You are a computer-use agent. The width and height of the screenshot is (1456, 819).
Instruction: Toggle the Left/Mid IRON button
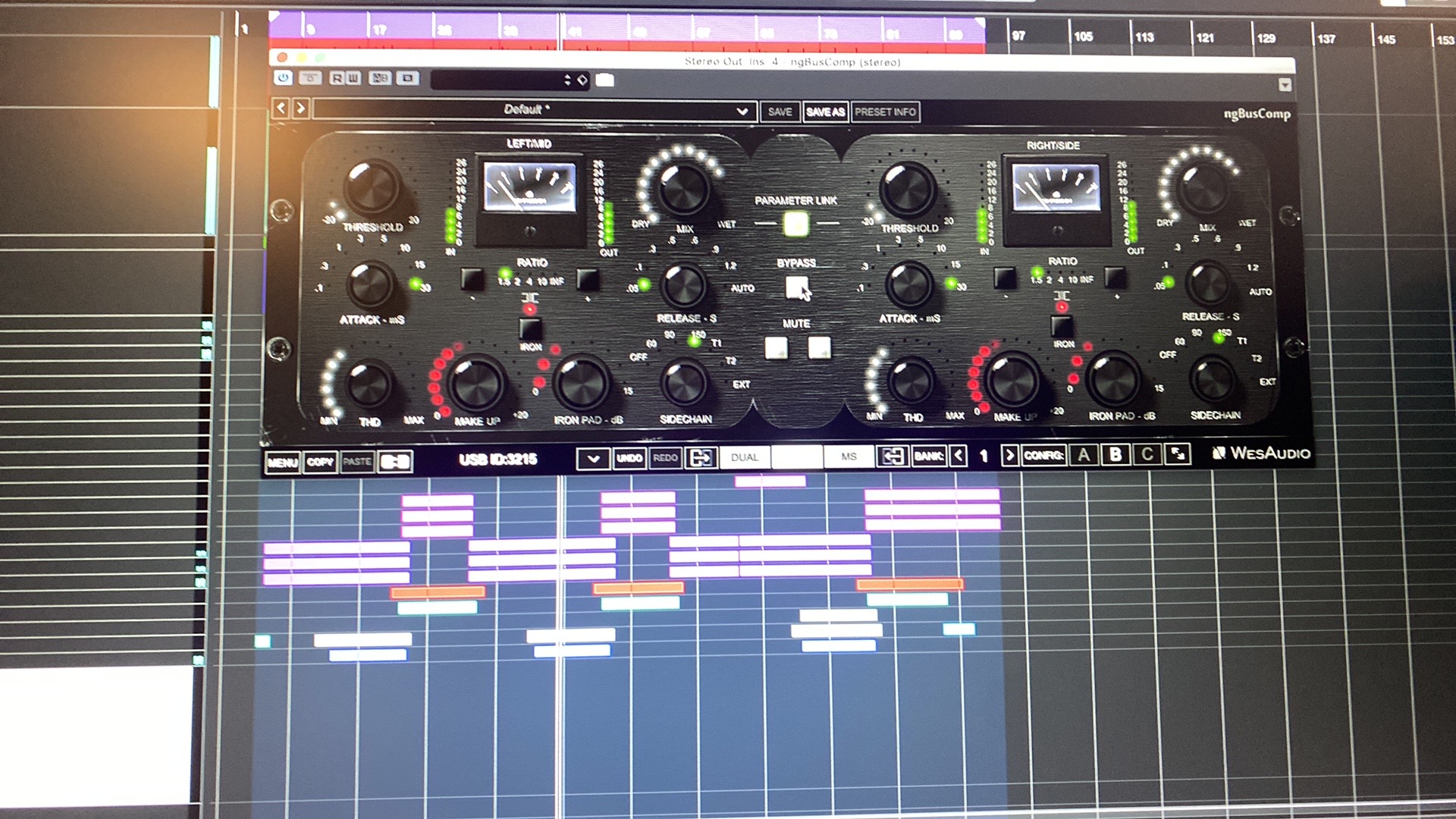click(530, 329)
